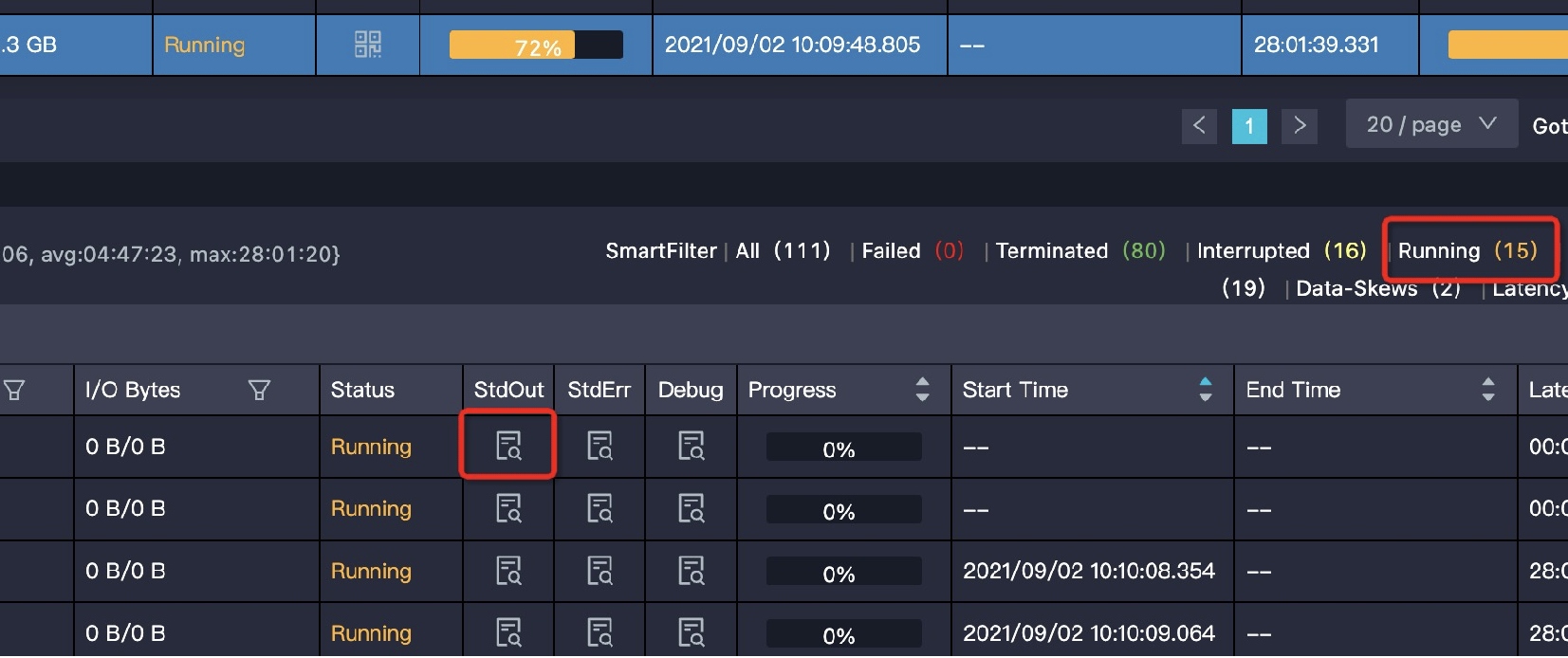This screenshot has width=1568, height=658.
Task: Click top row start time 2021/09/02 10:09:48.805
Action: [792, 45]
